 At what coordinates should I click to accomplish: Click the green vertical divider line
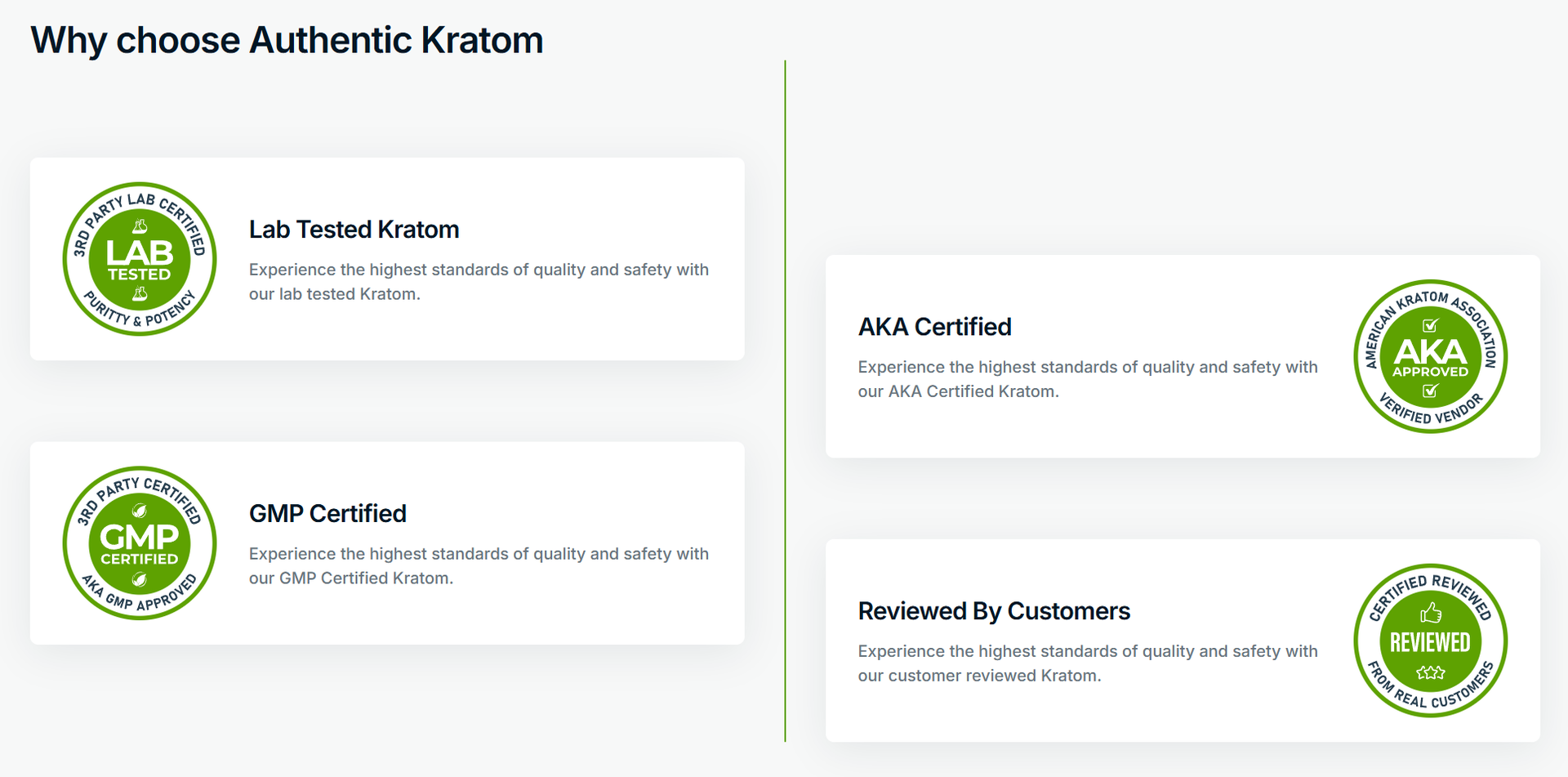(785, 400)
